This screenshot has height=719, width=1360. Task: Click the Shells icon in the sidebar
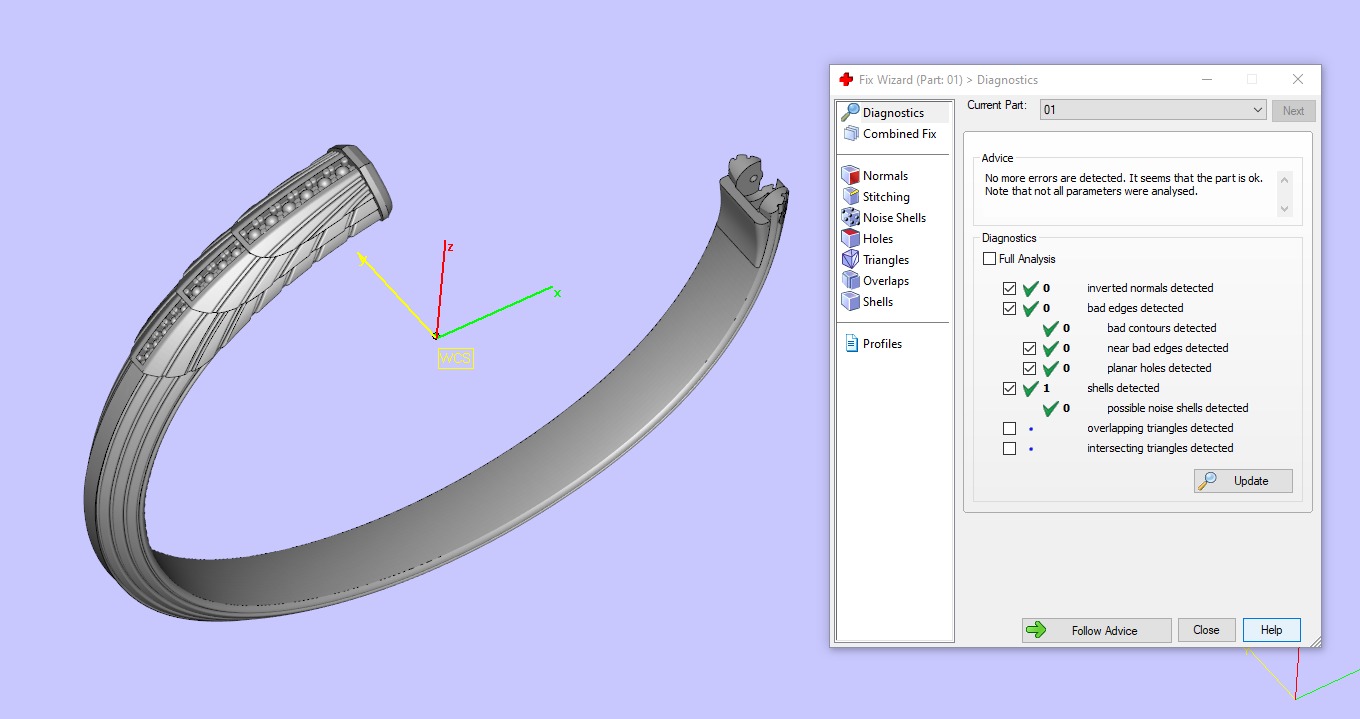pos(851,301)
